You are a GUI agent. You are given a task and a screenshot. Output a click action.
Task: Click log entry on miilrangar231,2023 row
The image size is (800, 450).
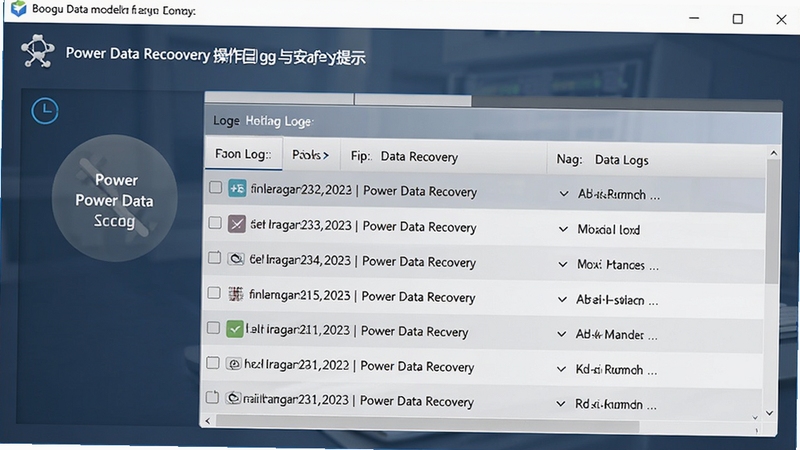616,404
